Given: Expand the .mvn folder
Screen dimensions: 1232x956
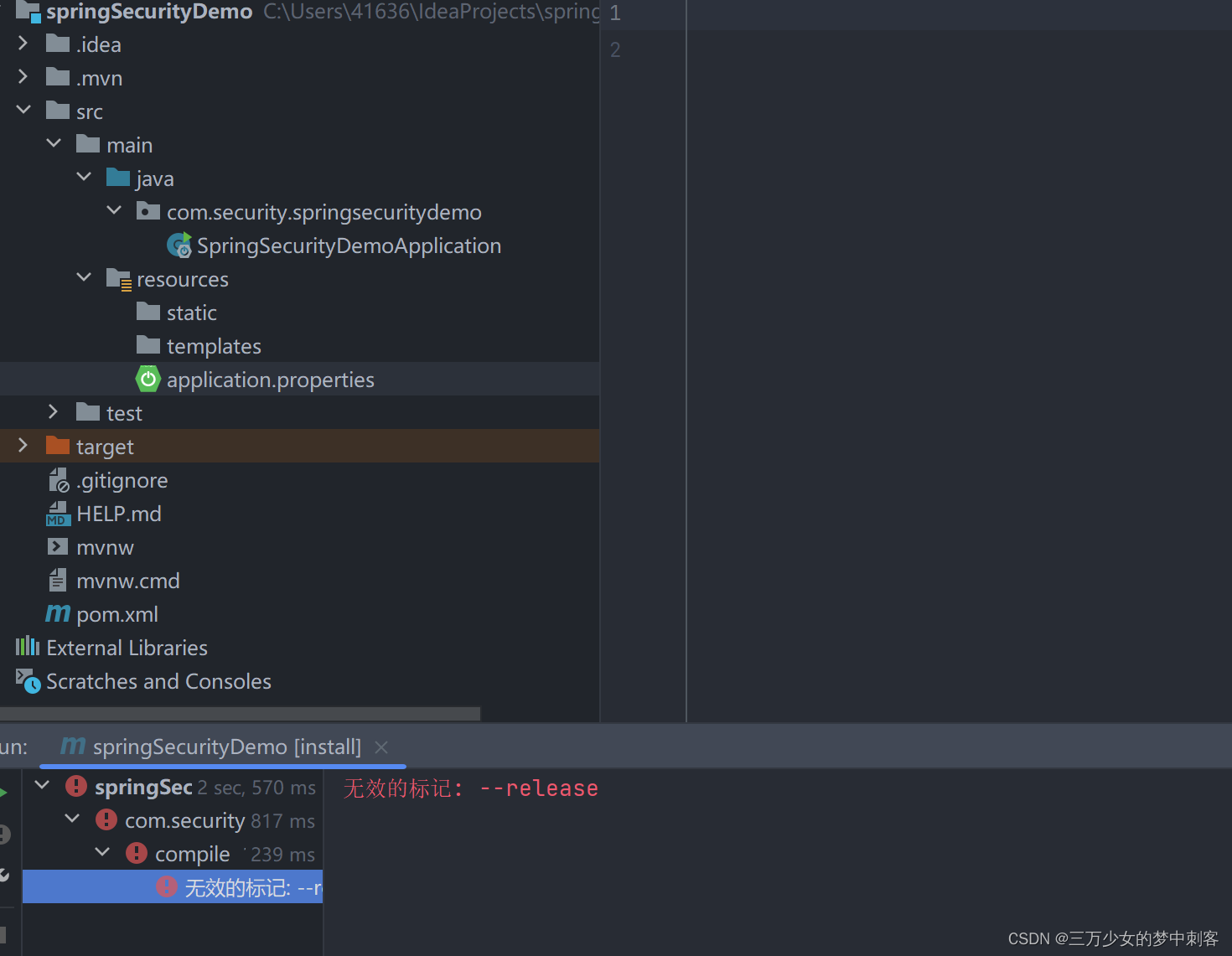Looking at the screenshot, I should [x=23, y=76].
